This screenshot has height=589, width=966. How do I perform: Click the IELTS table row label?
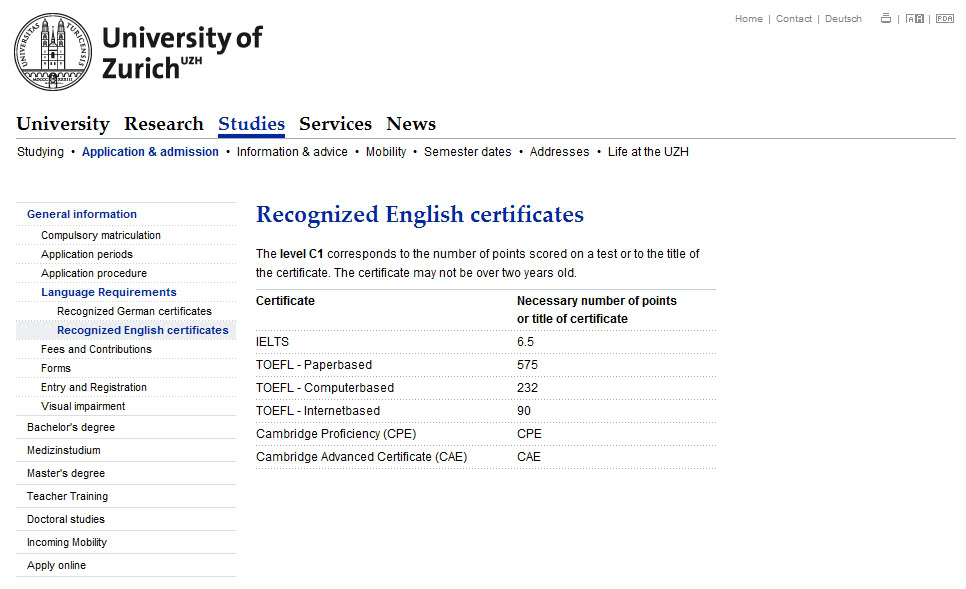tap(272, 342)
